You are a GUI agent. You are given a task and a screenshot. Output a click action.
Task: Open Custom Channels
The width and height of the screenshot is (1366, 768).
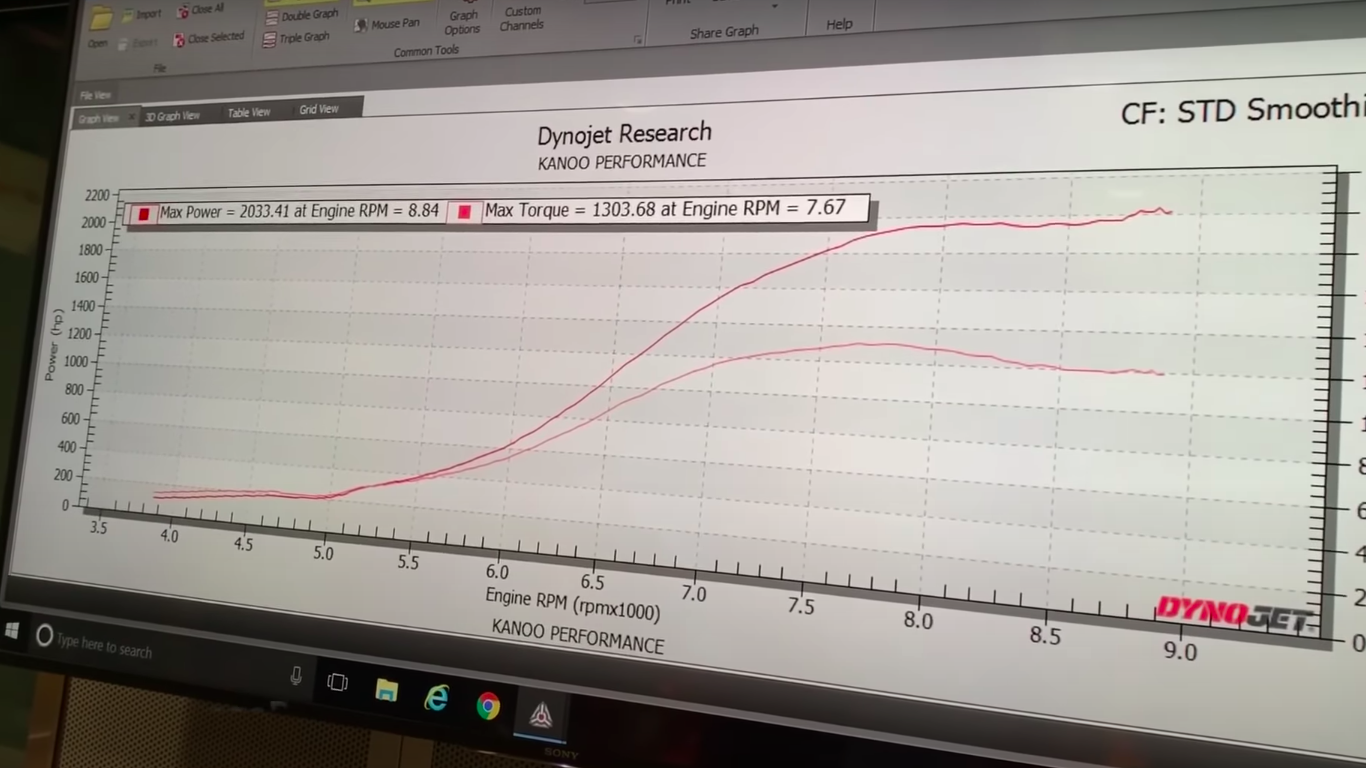point(522,18)
